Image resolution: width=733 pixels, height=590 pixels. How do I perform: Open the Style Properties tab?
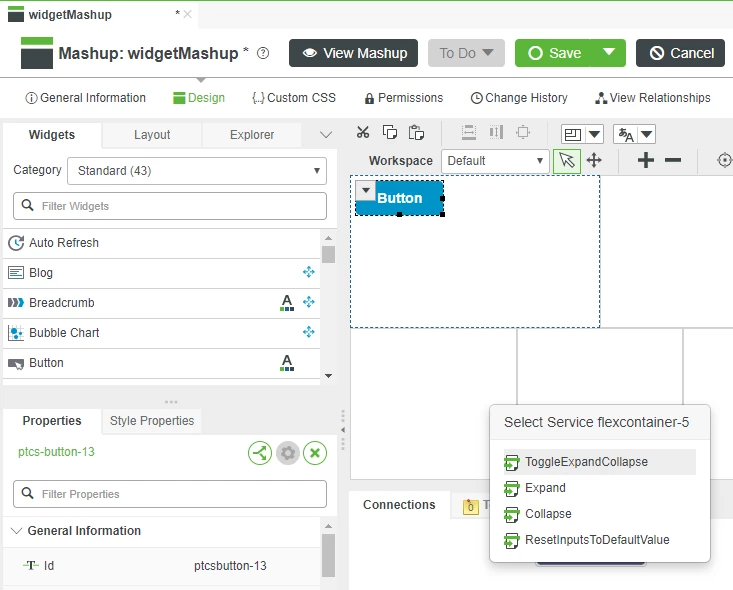(152, 421)
